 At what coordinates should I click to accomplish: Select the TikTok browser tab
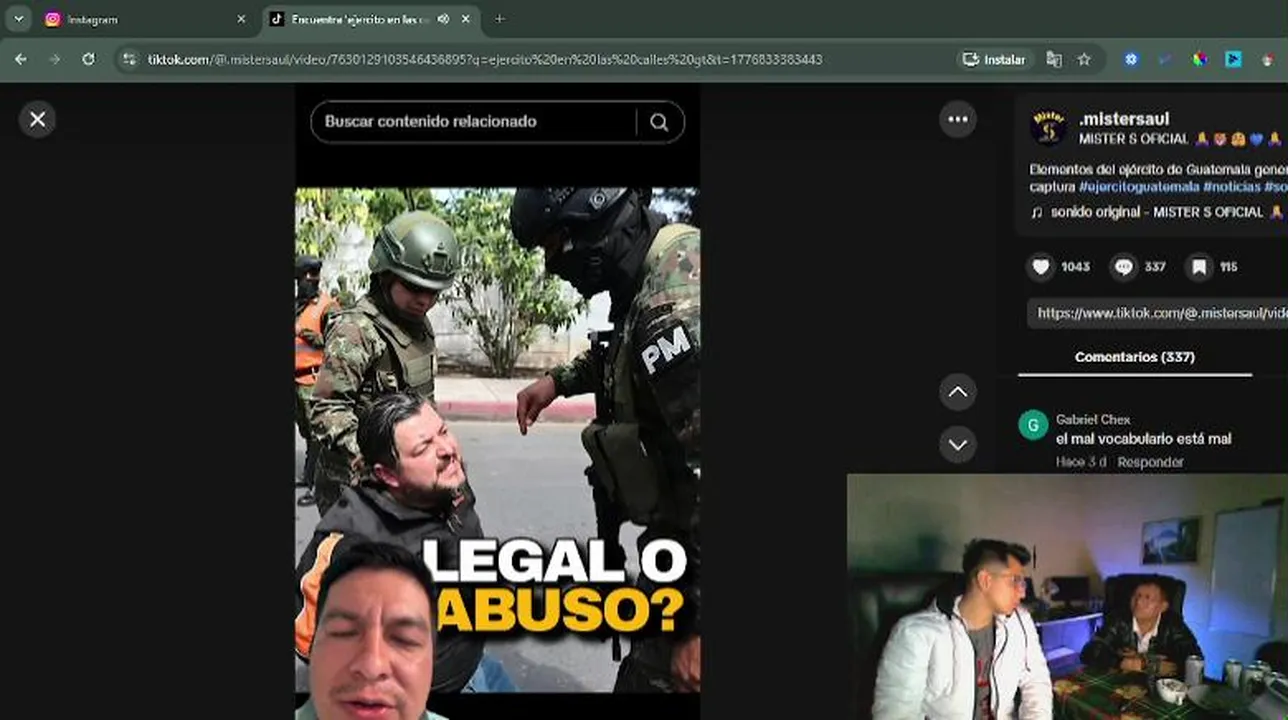(371, 19)
